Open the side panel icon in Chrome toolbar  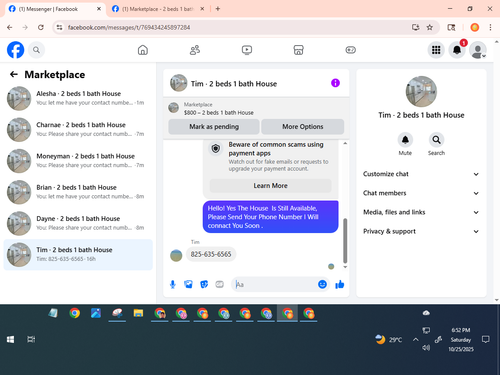point(451,27)
